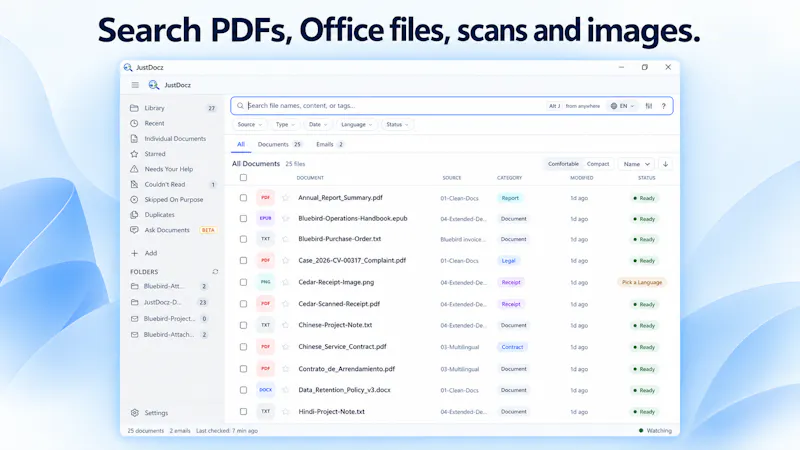Open Couldn't Read section

173,184
